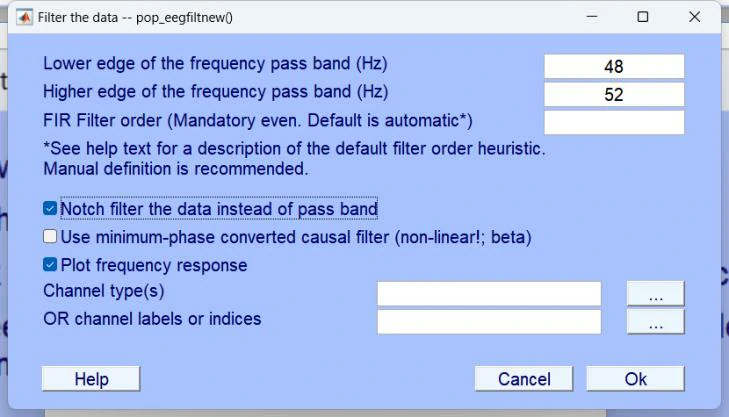Click the FIR Filter order input box

(614, 122)
